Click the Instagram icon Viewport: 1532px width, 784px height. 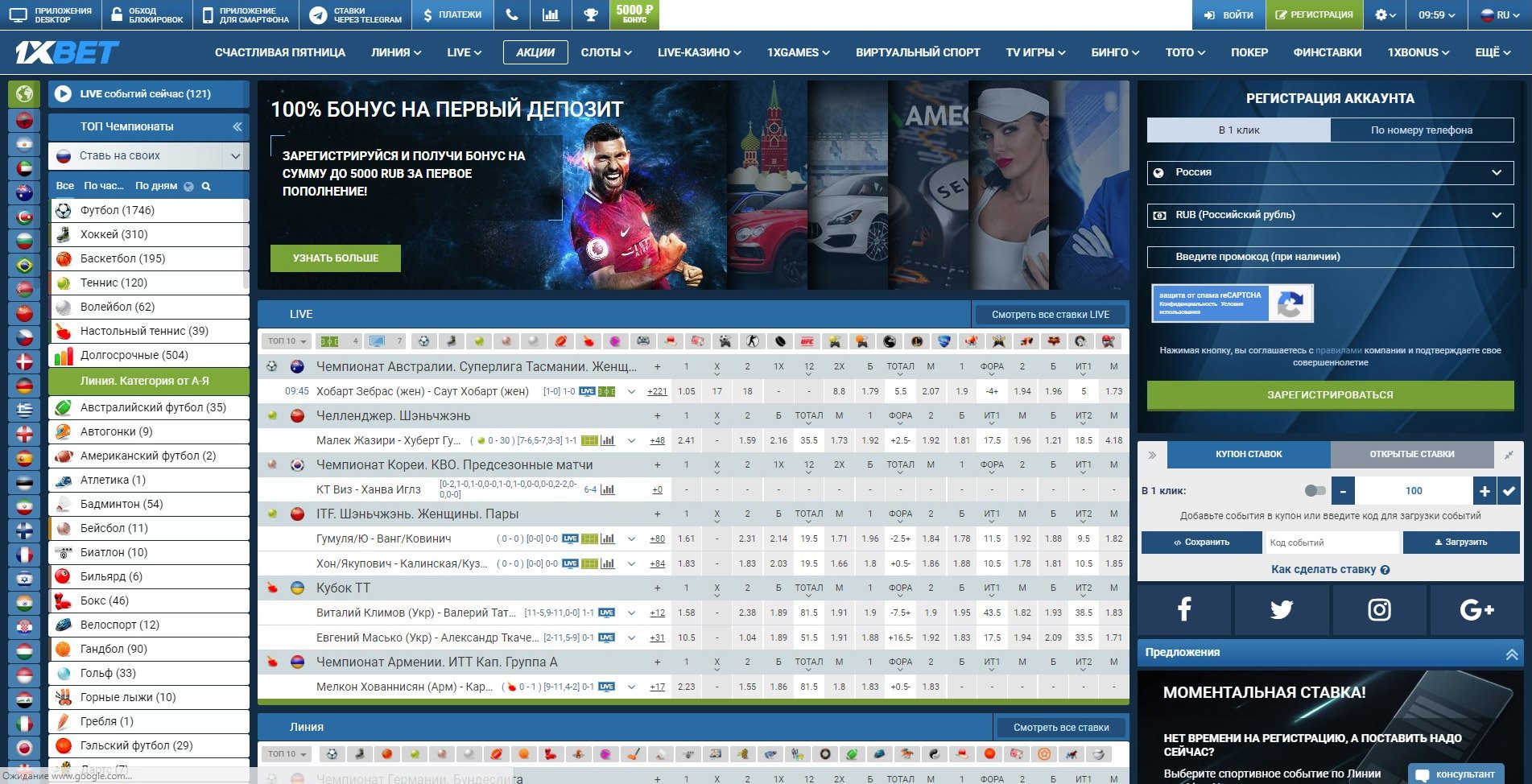pos(1379,609)
